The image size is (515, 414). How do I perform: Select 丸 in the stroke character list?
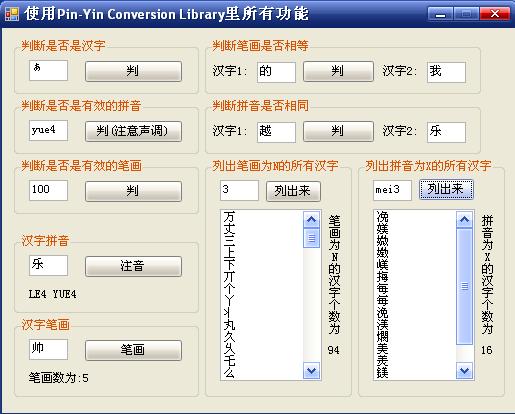229,324
